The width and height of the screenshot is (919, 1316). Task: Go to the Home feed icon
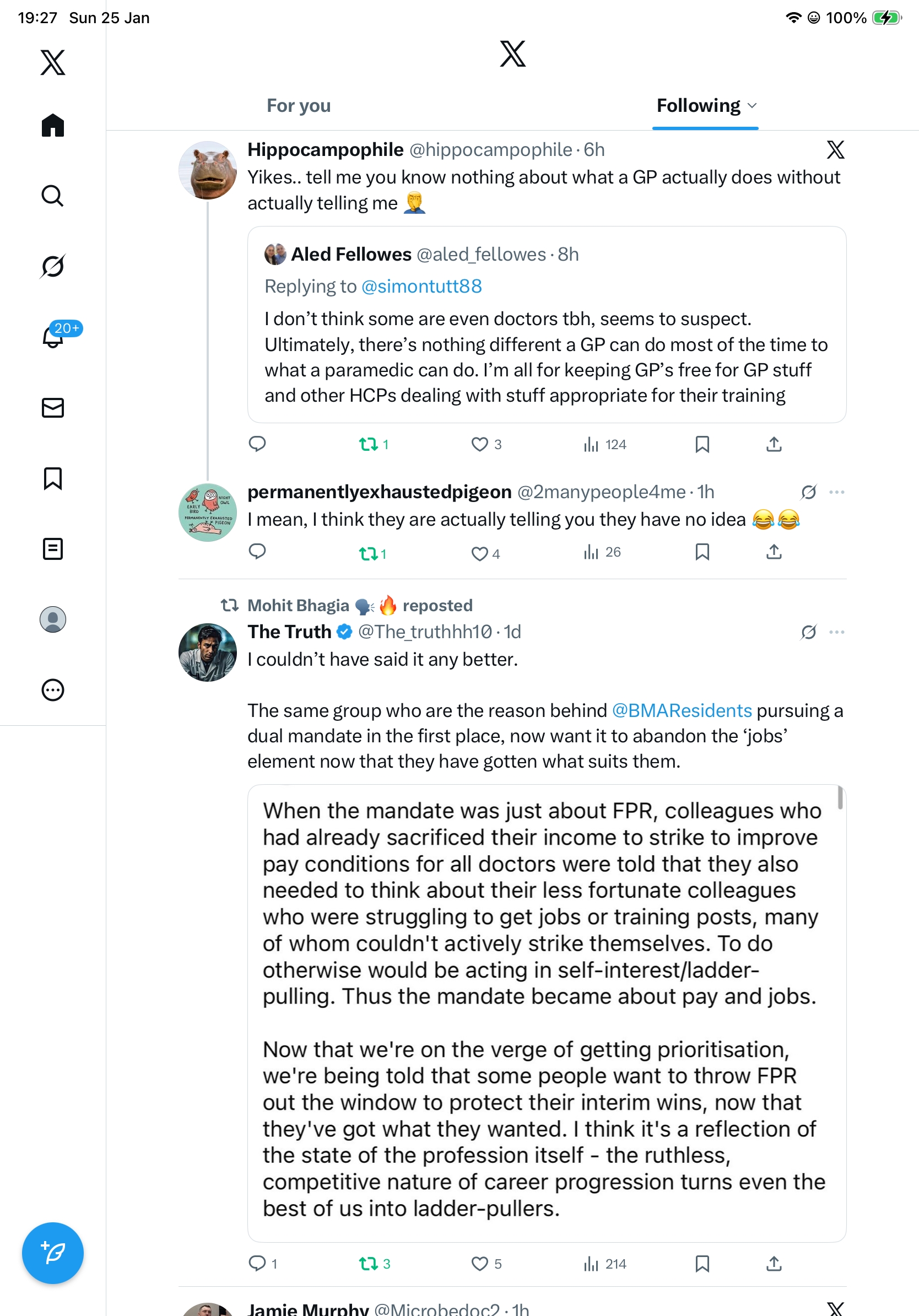tap(52, 126)
